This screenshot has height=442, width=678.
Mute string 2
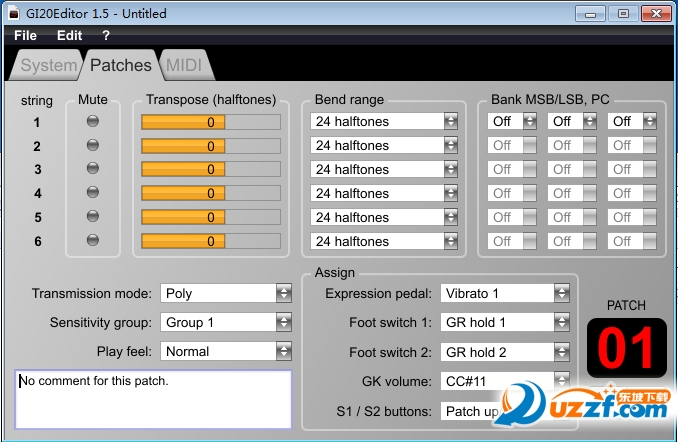[93, 145]
